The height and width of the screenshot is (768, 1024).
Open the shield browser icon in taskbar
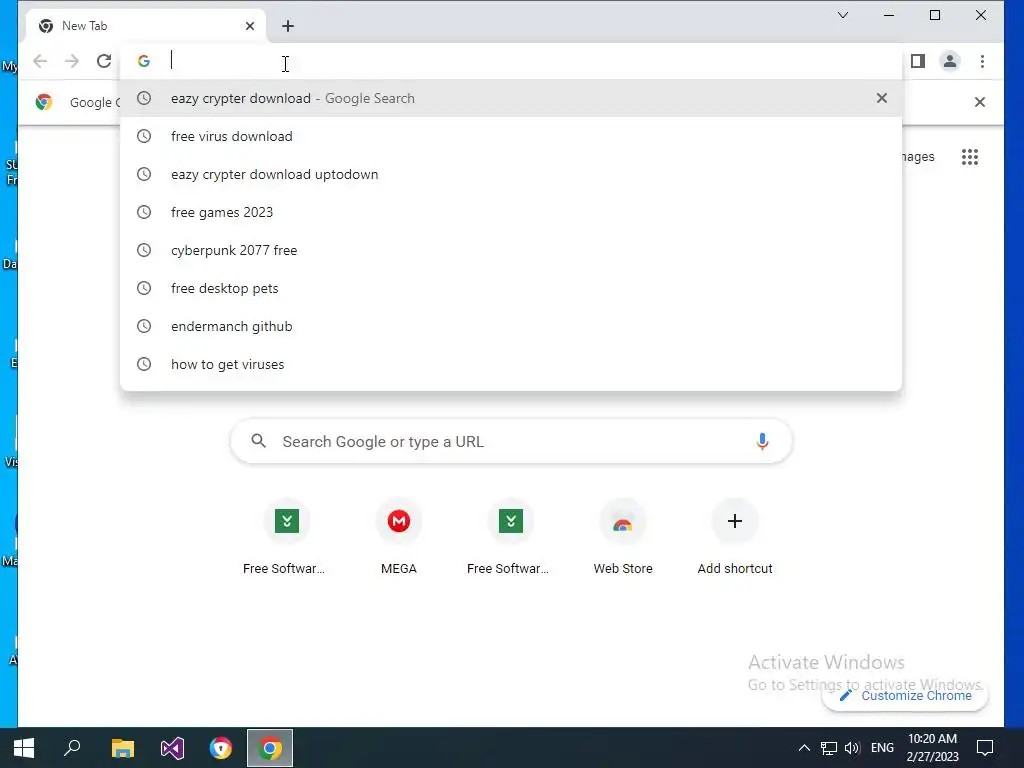[x=221, y=748]
